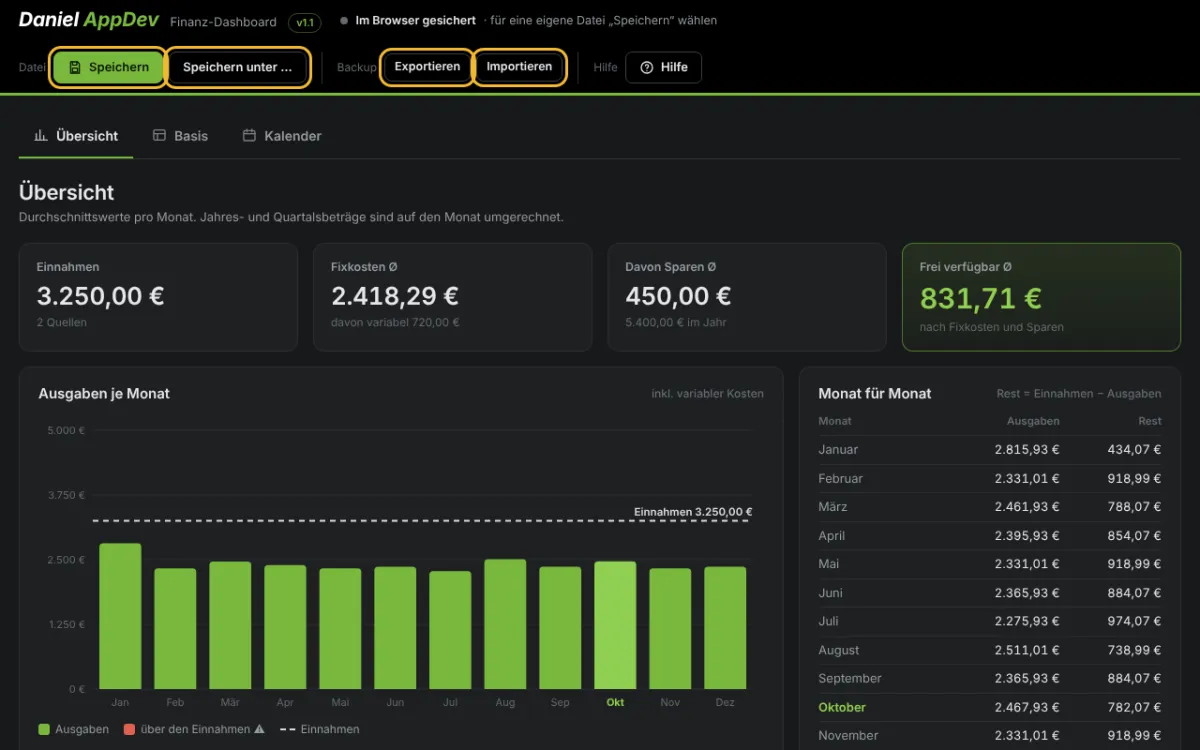Click Juli's Rest value 974,07 €
This screenshot has height=750, width=1200.
[x=1134, y=621]
